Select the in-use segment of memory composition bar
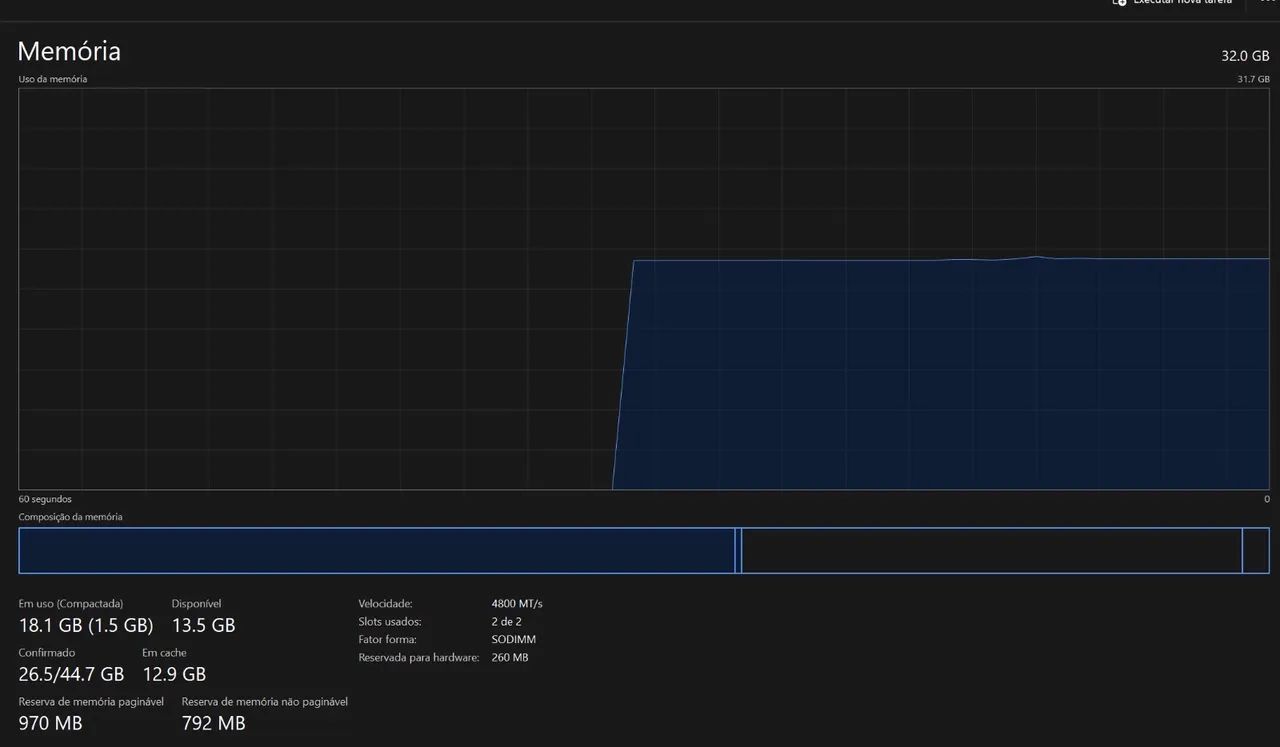The width and height of the screenshot is (1280, 747). click(x=376, y=551)
